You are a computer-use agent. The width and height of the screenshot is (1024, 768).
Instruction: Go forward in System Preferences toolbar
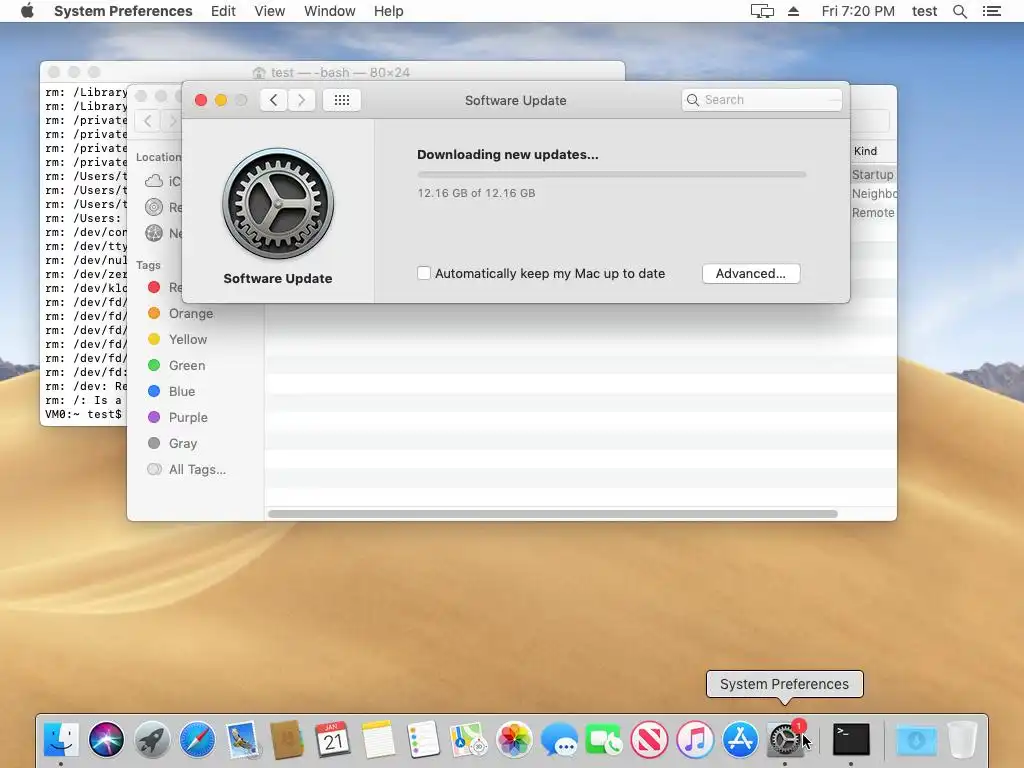301,100
